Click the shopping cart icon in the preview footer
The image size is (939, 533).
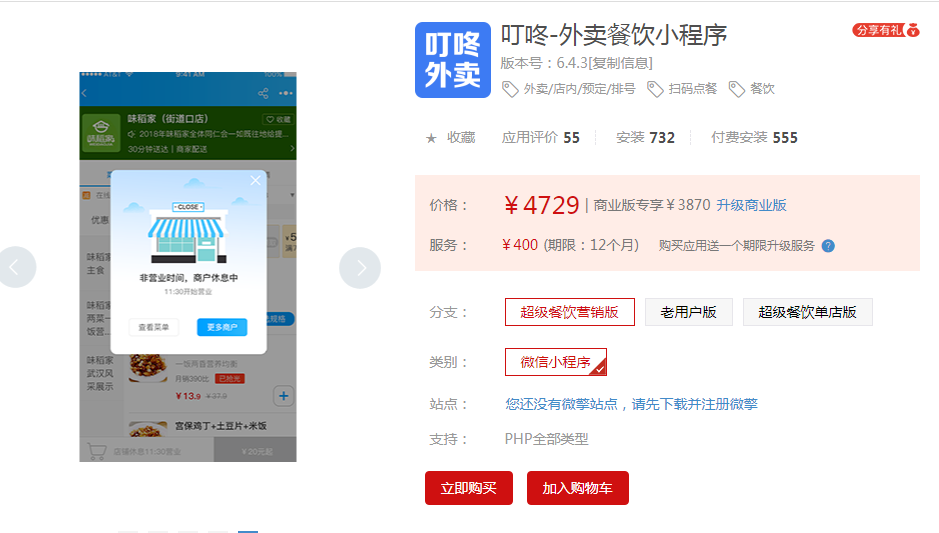(x=96, y=451)
